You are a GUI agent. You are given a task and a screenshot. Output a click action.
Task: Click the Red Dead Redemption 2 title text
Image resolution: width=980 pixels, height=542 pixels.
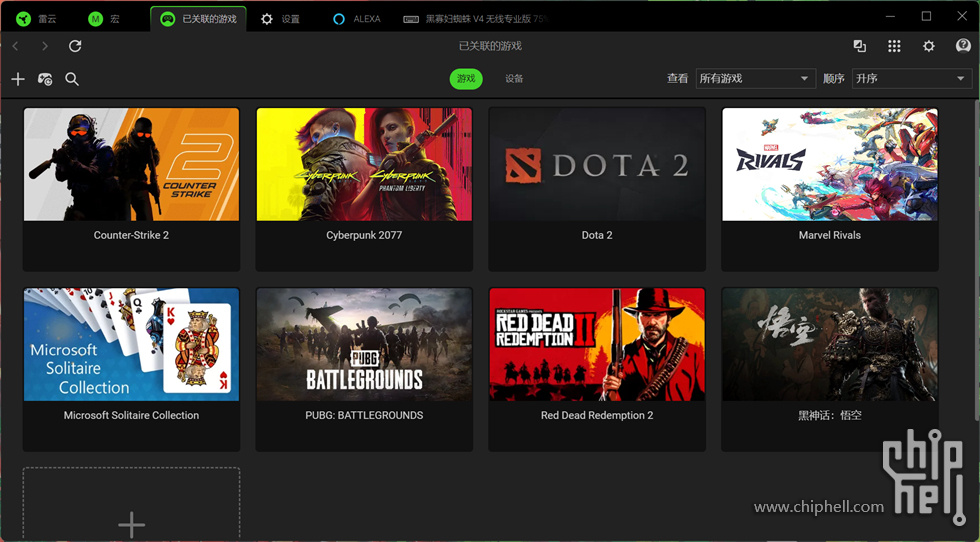tap(597, 415)
